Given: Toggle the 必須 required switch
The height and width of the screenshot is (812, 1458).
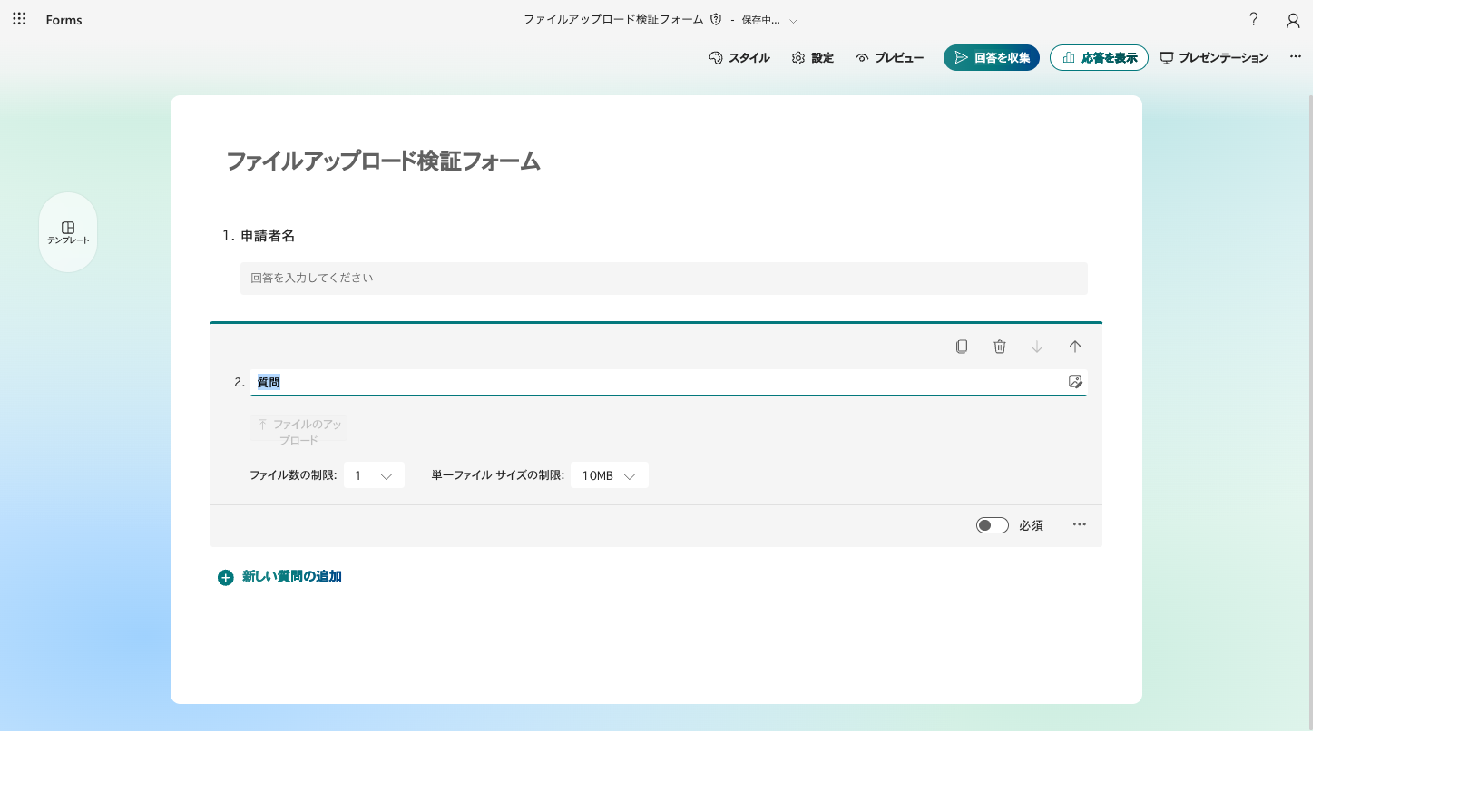Looking at the screenshot, I should [x=993, y=525].
